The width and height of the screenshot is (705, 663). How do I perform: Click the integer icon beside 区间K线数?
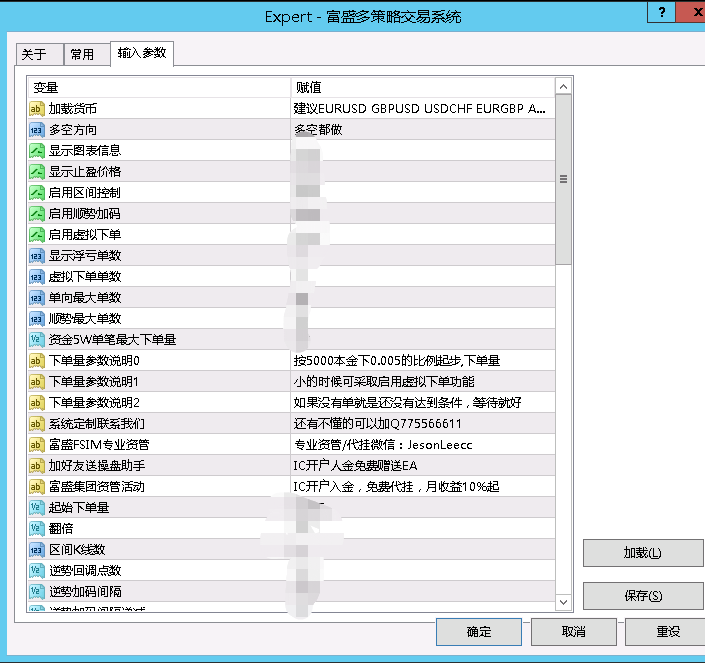pos(37,550)
